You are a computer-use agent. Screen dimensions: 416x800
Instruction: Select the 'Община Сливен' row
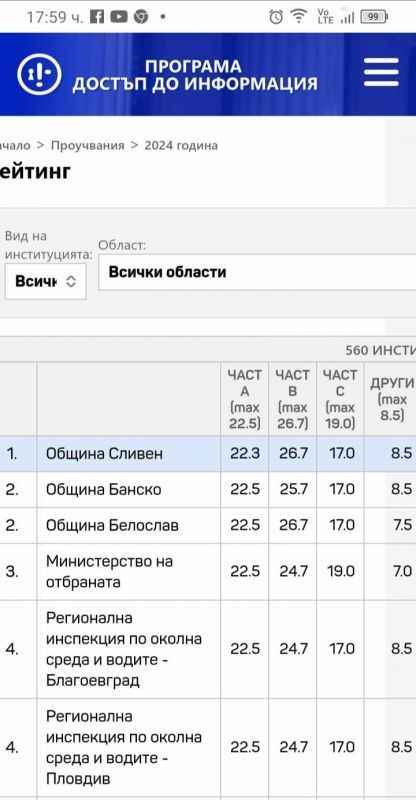click(208, 454)
